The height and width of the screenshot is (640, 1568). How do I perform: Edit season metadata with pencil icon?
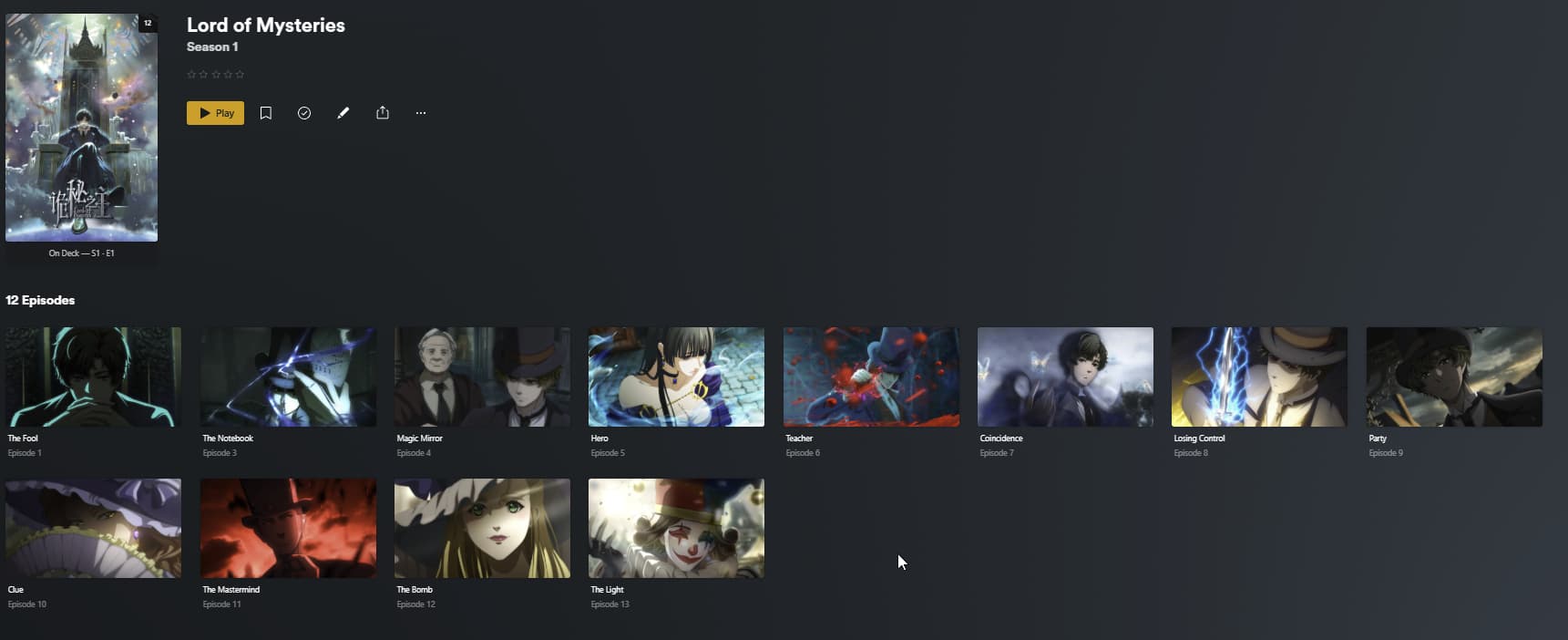coord(343,113)
